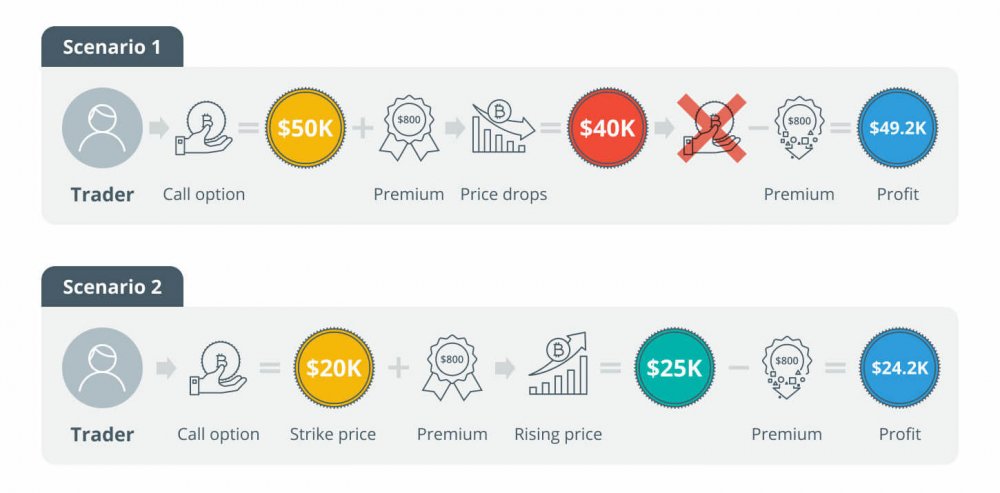The image size is (1000, 493).
Task: Open the Scenario 1 tab label
Action: (112, 47)
